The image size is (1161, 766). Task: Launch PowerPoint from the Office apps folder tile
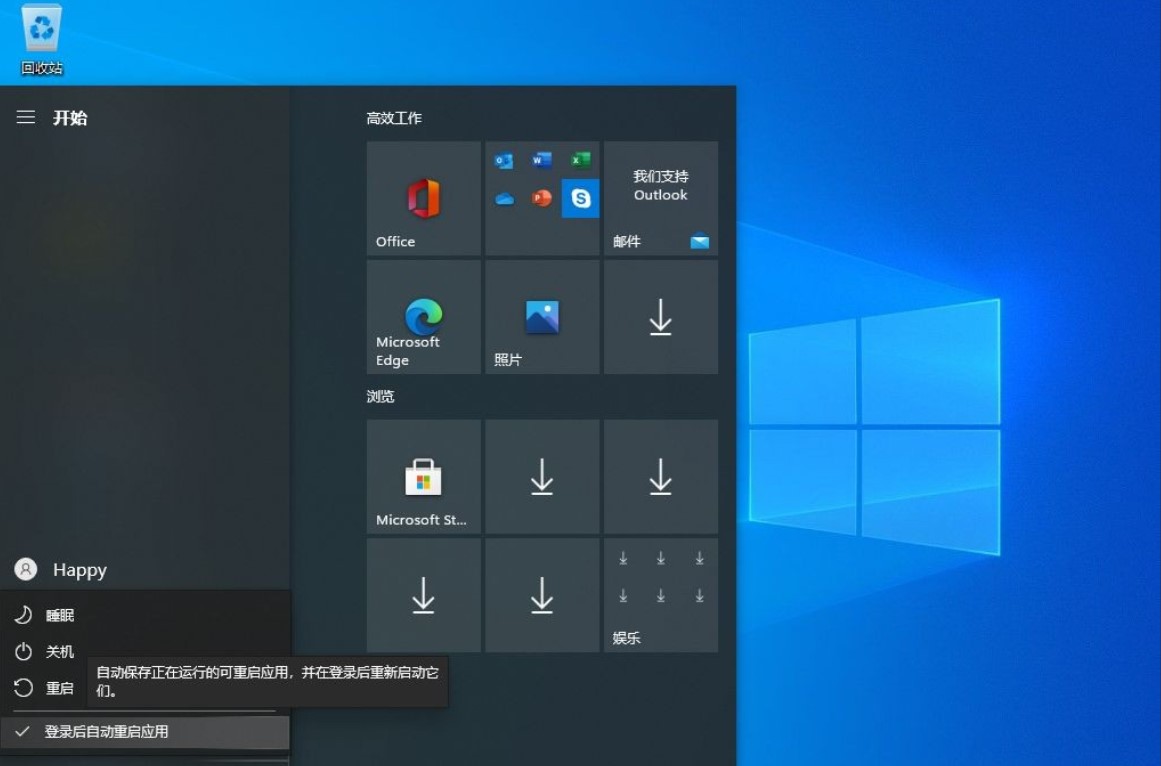click(x=542, y=198)
